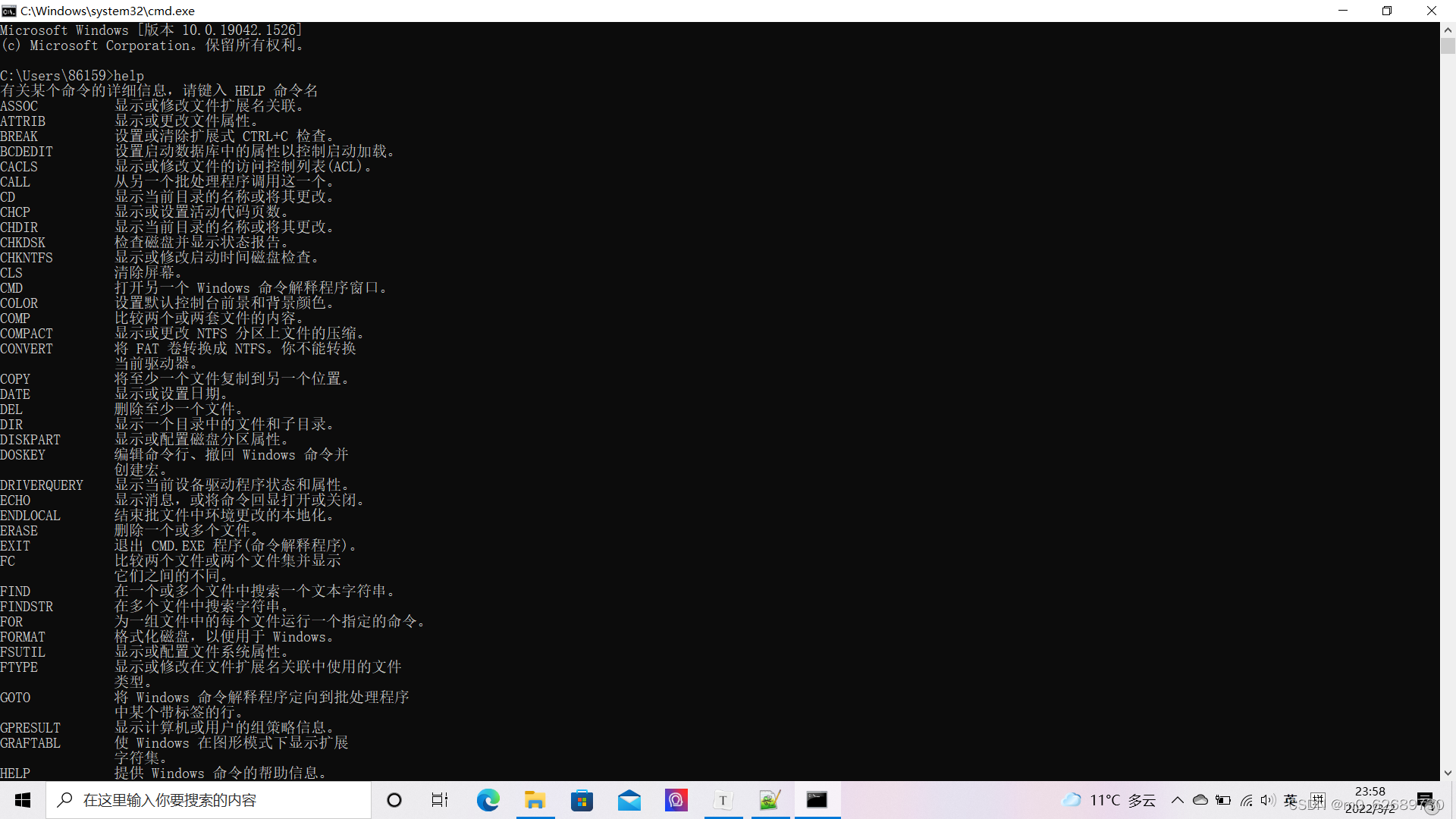Click the FORMAT command text
Viewport: 1456px width, 819px height.
tap(23, 637)
